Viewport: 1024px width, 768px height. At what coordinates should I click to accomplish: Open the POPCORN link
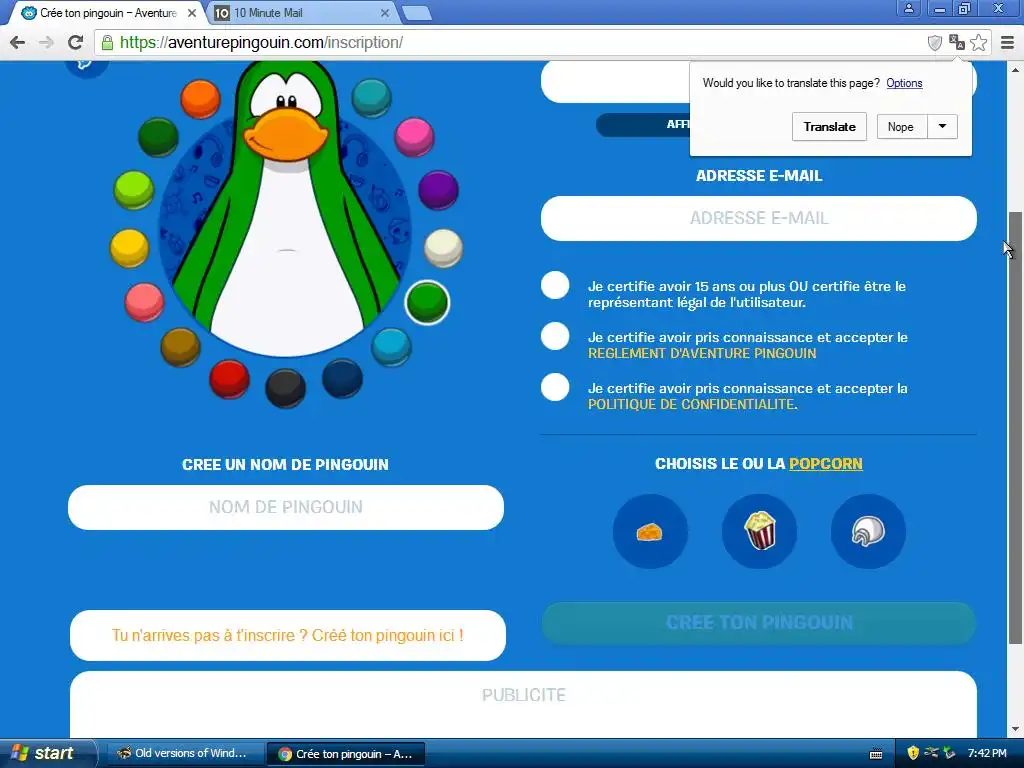point(825,464)
